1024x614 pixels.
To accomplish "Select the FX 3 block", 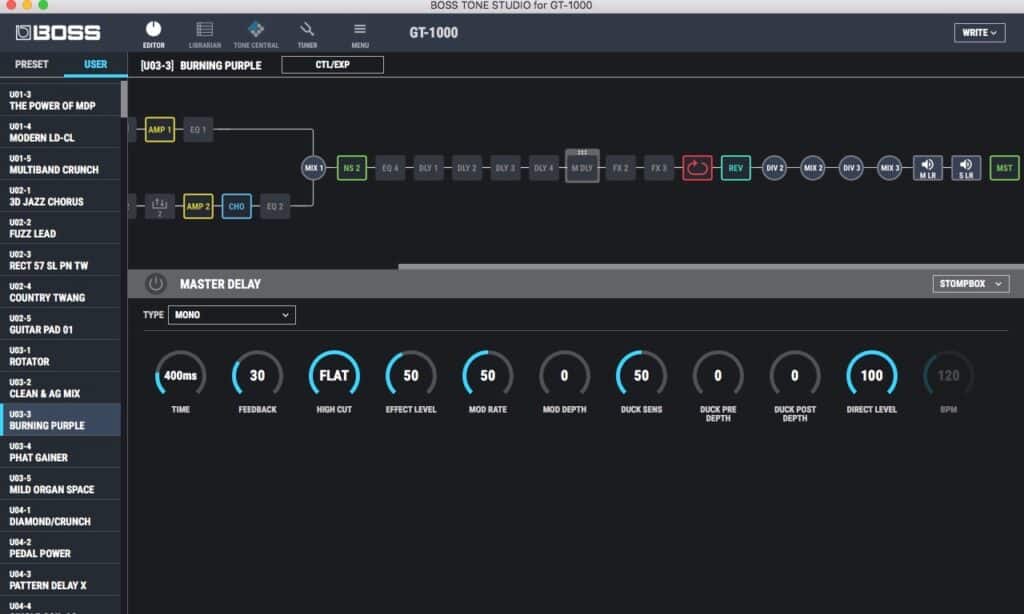I will point(659,168).
